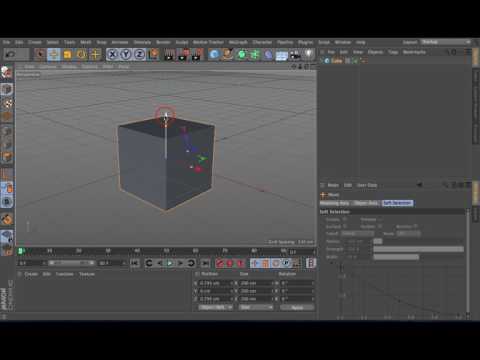Toggle the X axis lock
The width and height of the screenshot is (480, 360).
point(113,54)
